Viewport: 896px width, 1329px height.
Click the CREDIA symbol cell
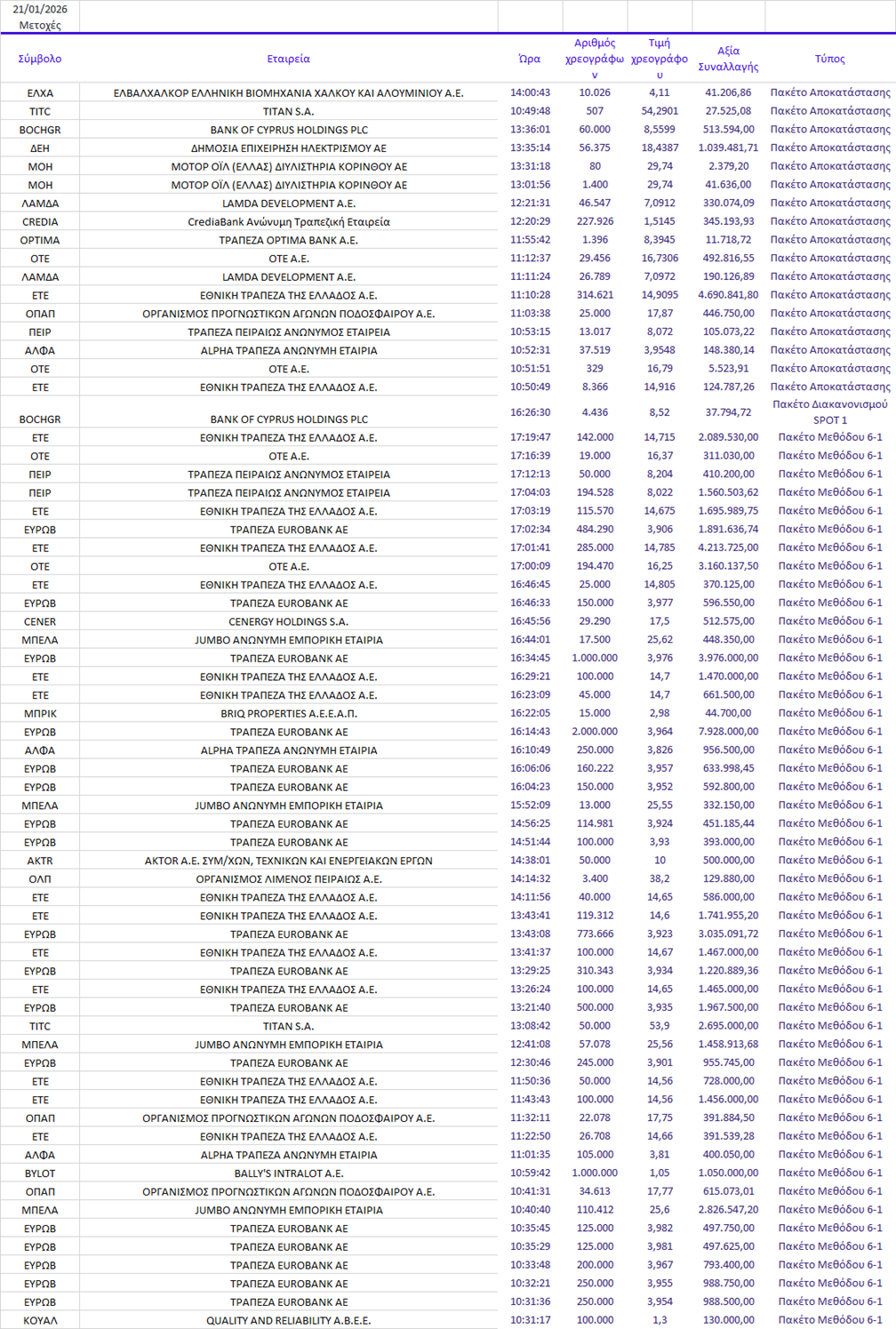click(x=40, y=222)
